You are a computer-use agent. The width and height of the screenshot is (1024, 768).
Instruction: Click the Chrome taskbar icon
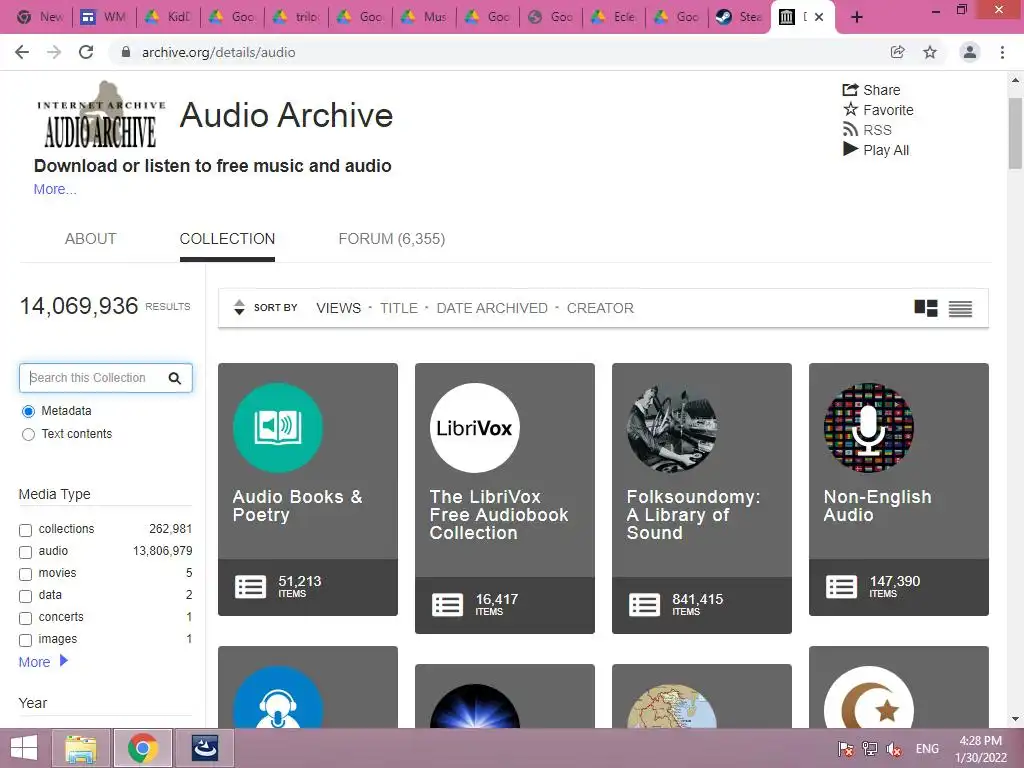[x=143, y=748]
